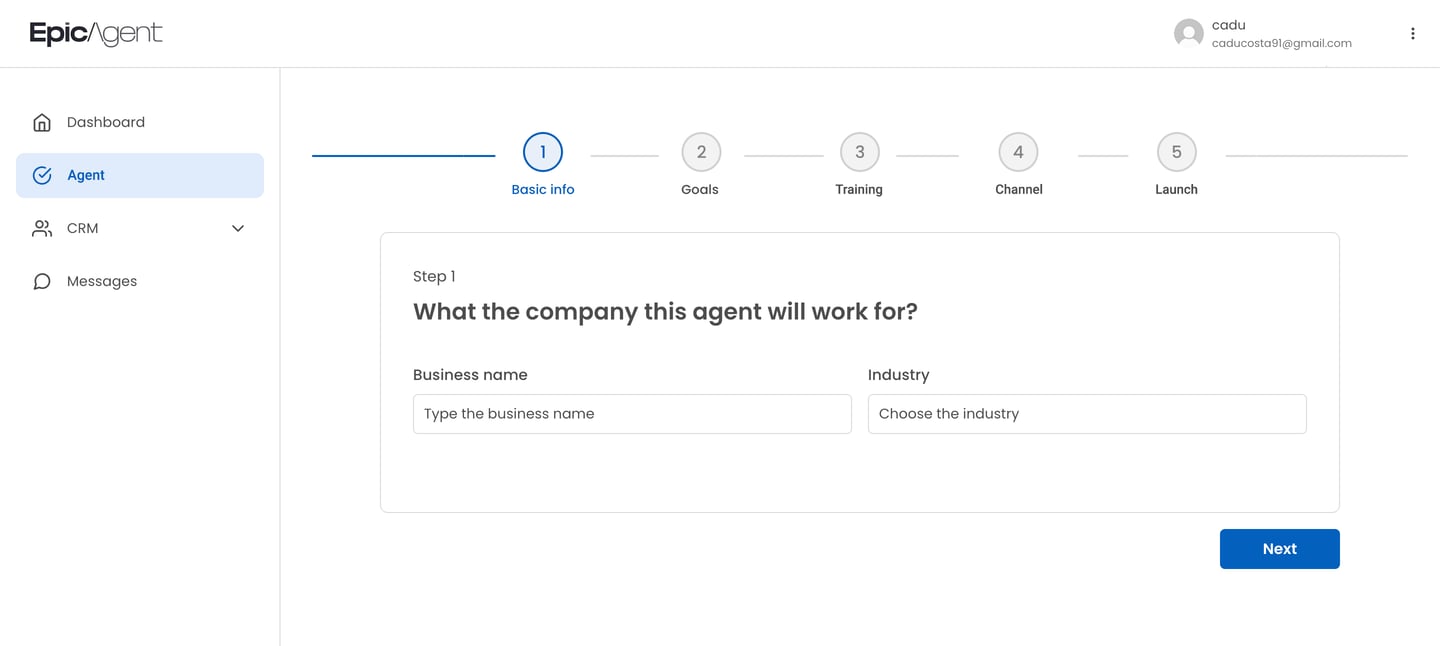Go to step 2 Goals
Image resolution: width=1440 pixels, height=646 pixels.
tap(701, 152)
